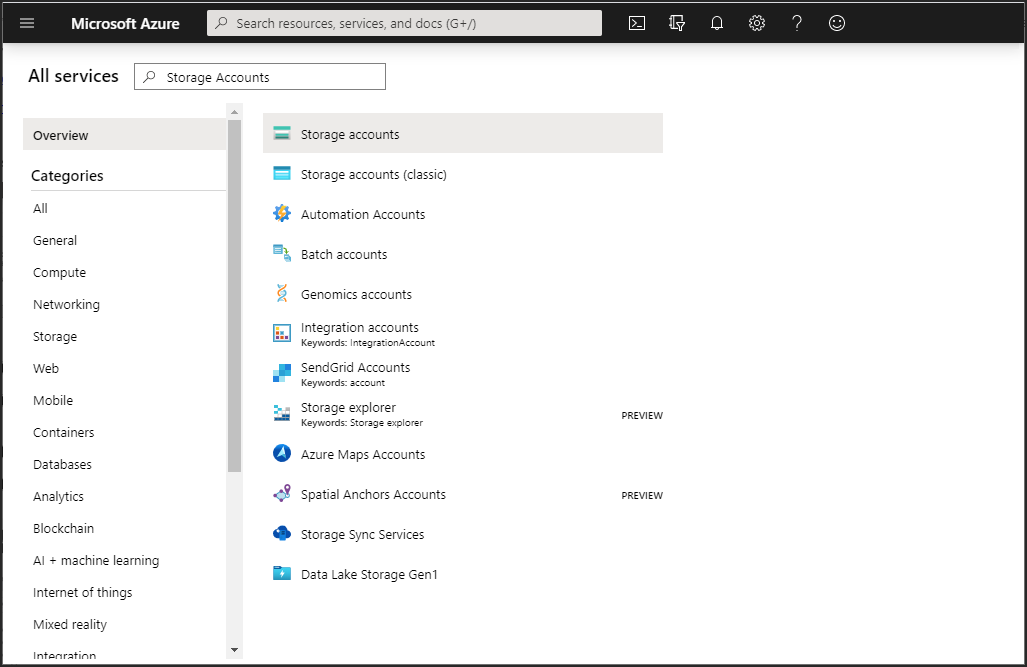Click the category list scrollbar thumb
1027x667 pixels.
point(234,295)
